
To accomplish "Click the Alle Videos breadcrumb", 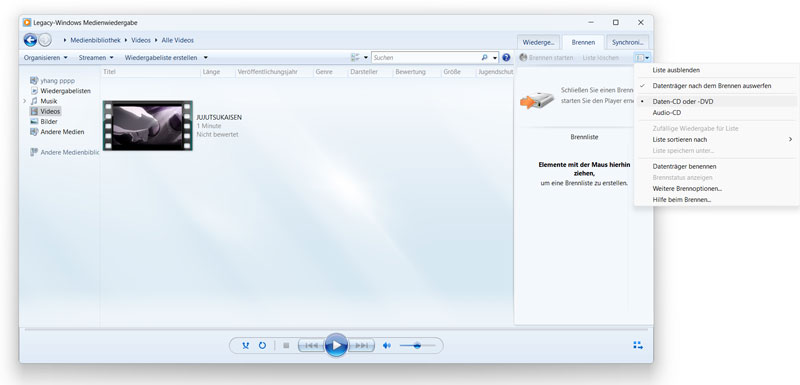I will tap(178, 40).
